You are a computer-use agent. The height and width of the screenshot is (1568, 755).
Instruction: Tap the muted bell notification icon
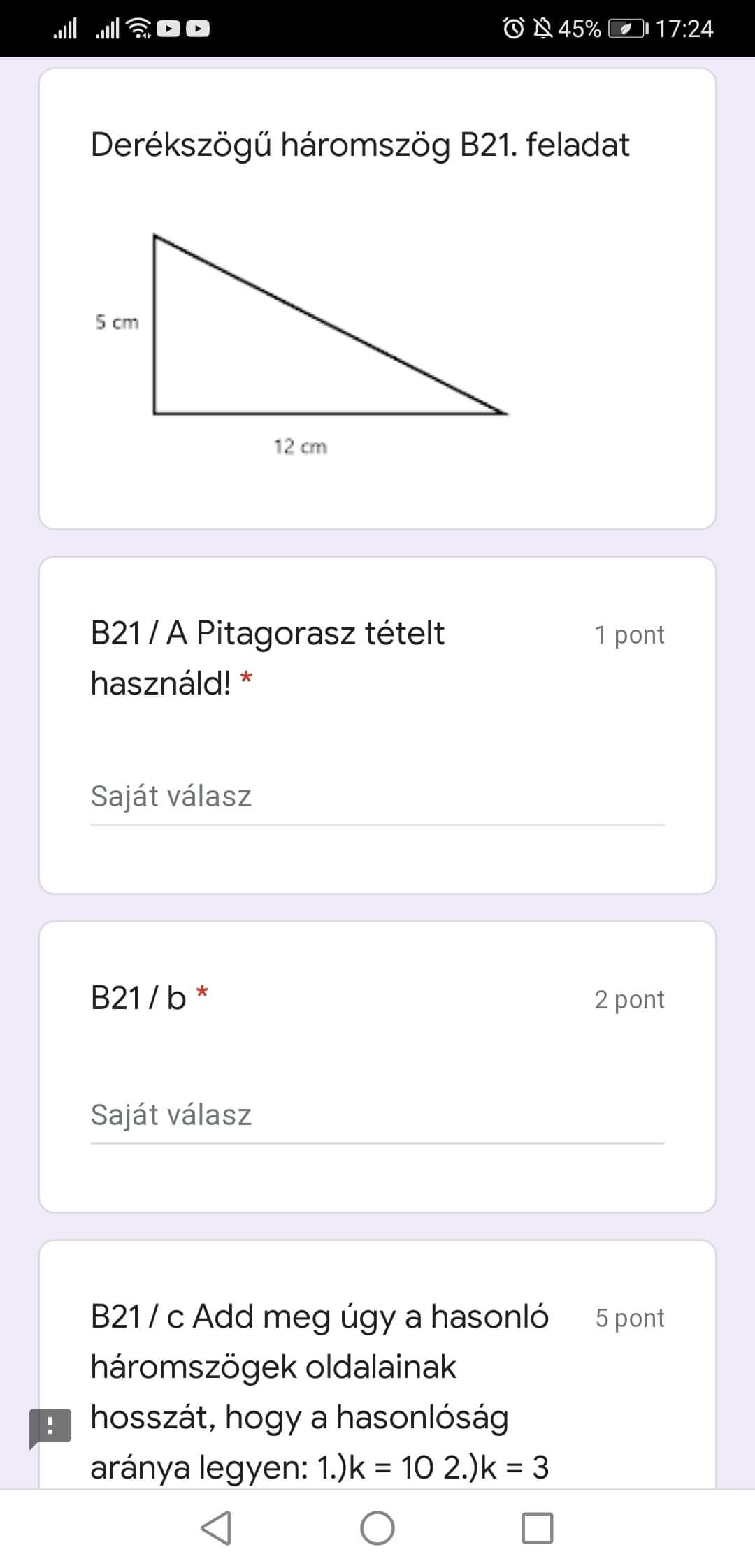pyautogui.click(x=542, y=29)
